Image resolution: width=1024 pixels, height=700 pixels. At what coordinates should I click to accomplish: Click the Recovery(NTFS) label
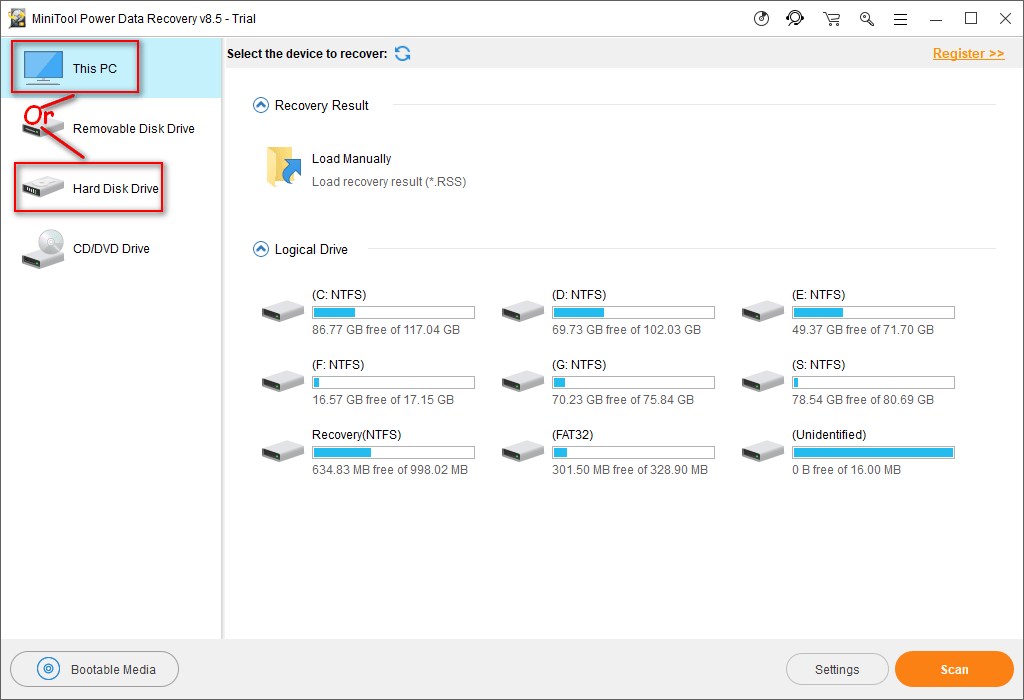[x=357, y=434]
